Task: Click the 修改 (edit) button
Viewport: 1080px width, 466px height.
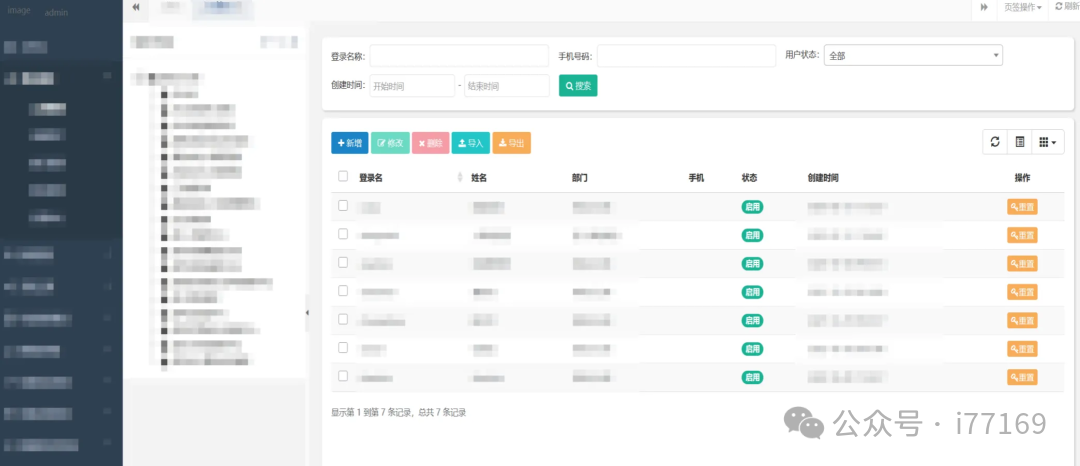Action: pyautogui.click(x=390, y=143)
